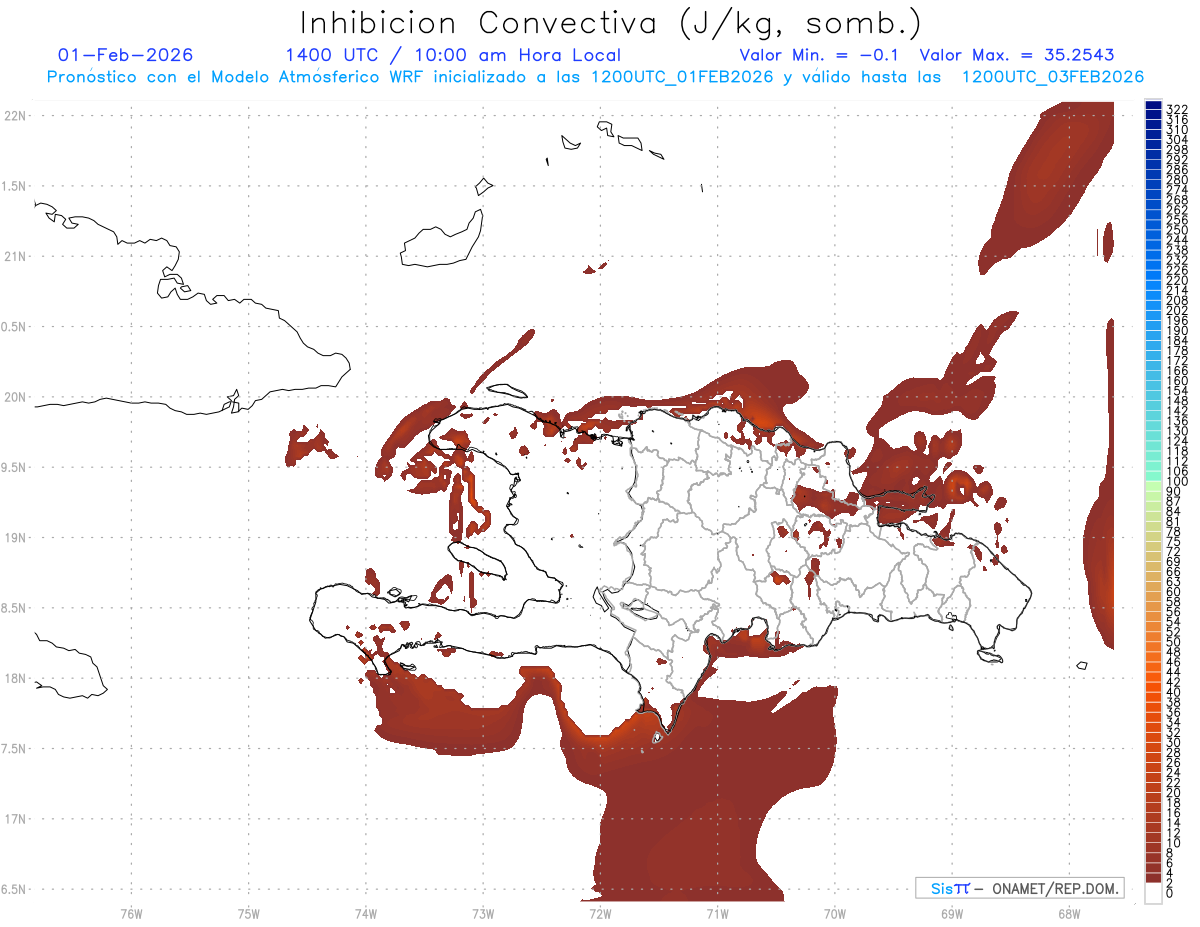Screen dimensions: 1200x927
Task: Click the 'Inhibicion Convectiva (J/kg, somb.)' title
Action: [x=611, y=23]
